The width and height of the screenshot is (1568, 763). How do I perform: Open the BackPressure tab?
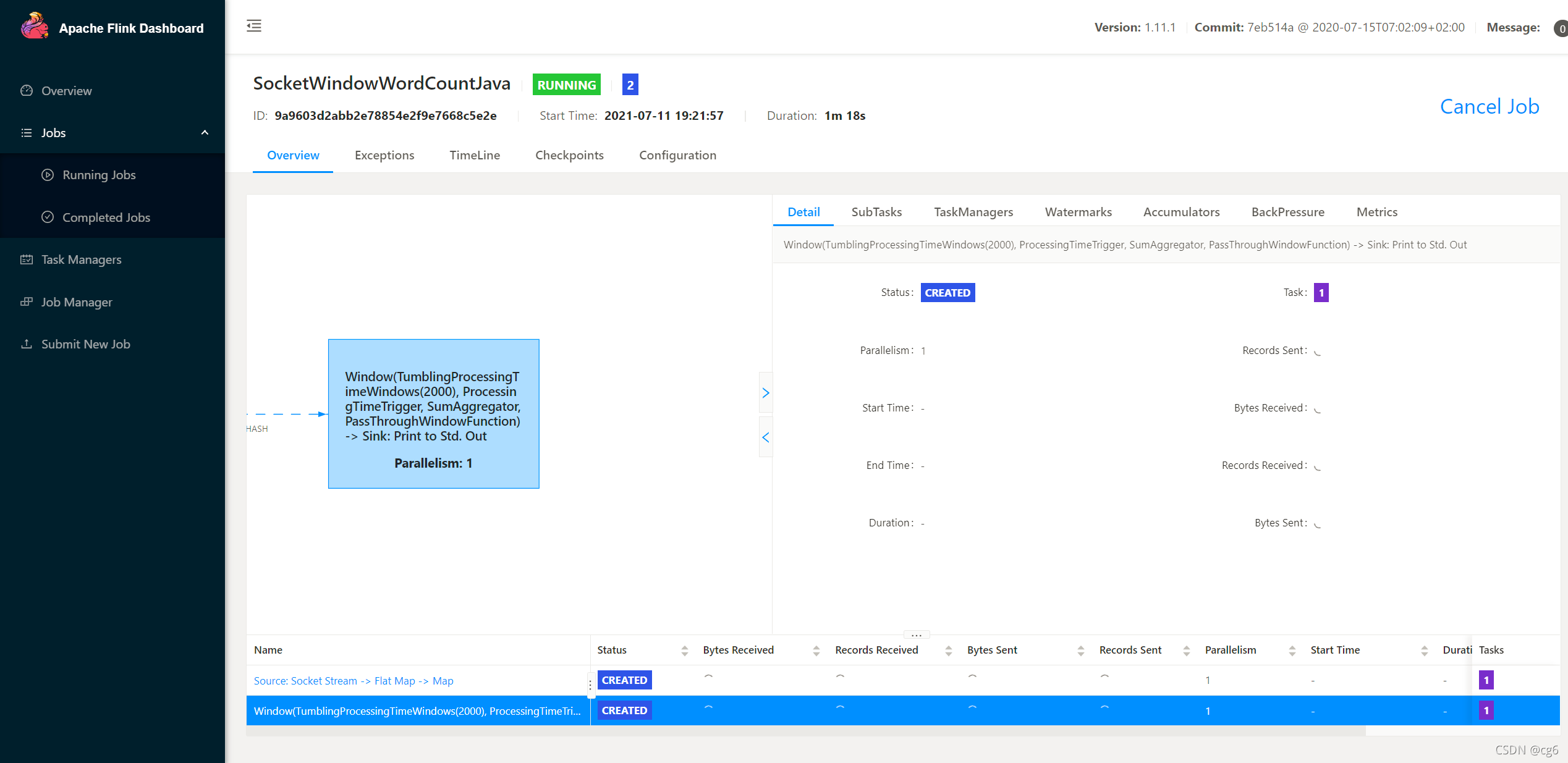[1287, 212]
